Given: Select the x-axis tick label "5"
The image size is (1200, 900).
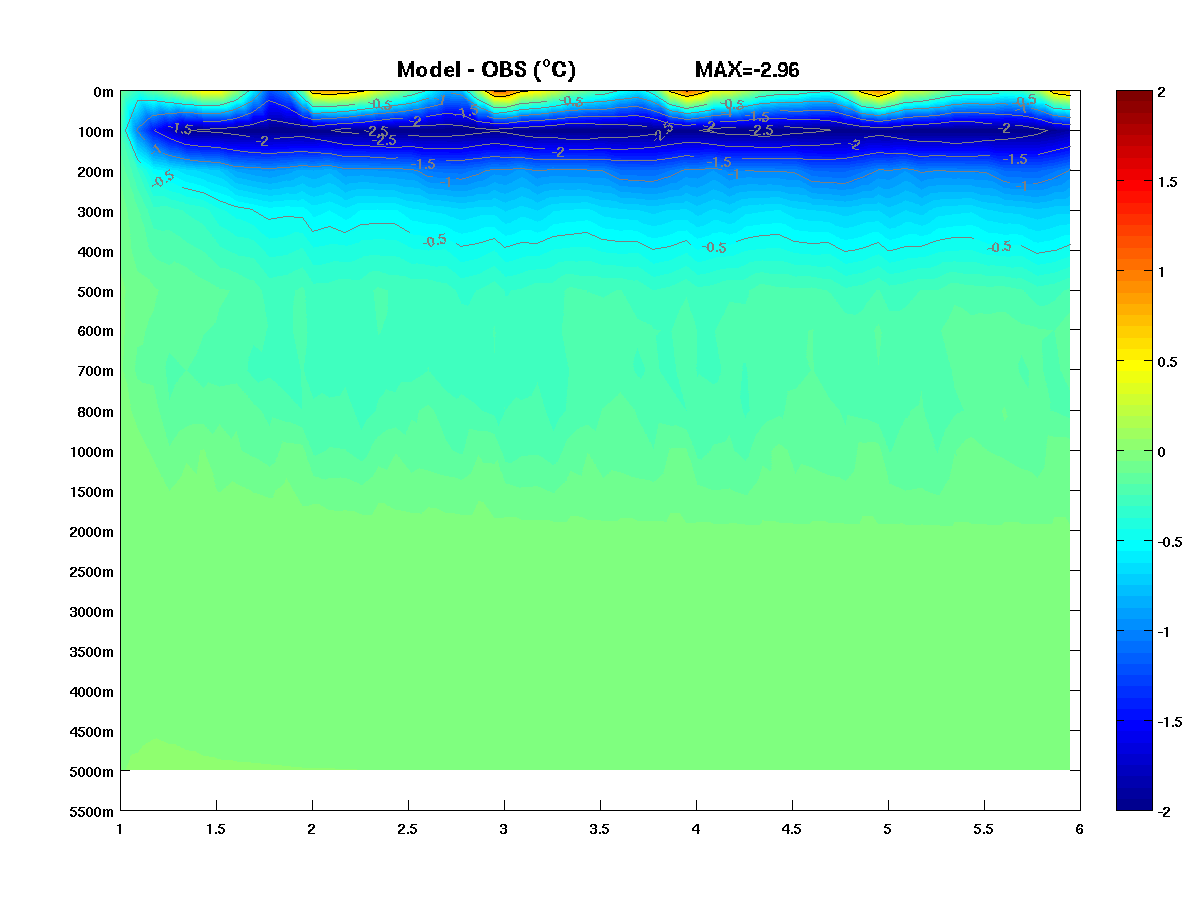Looking at the screenshot, I should pyautogui.click(x=888, y=829).
